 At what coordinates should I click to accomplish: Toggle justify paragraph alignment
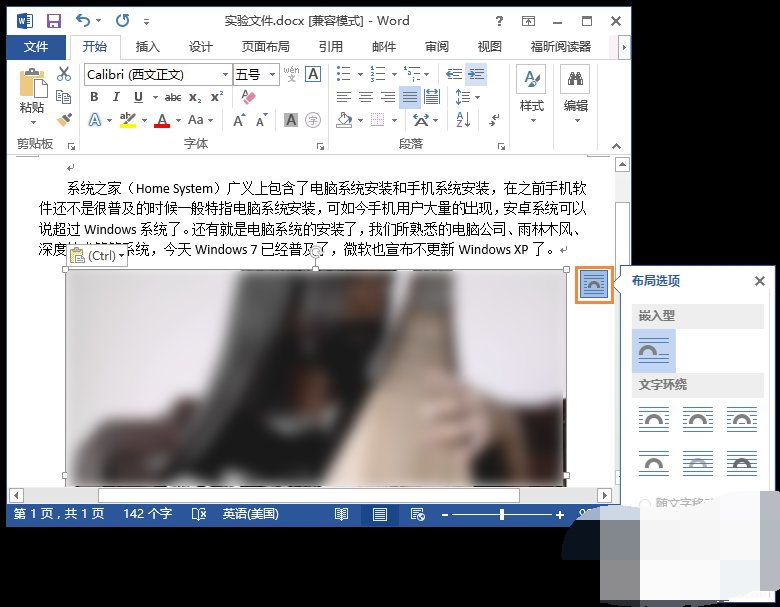[x=410, y=97]
